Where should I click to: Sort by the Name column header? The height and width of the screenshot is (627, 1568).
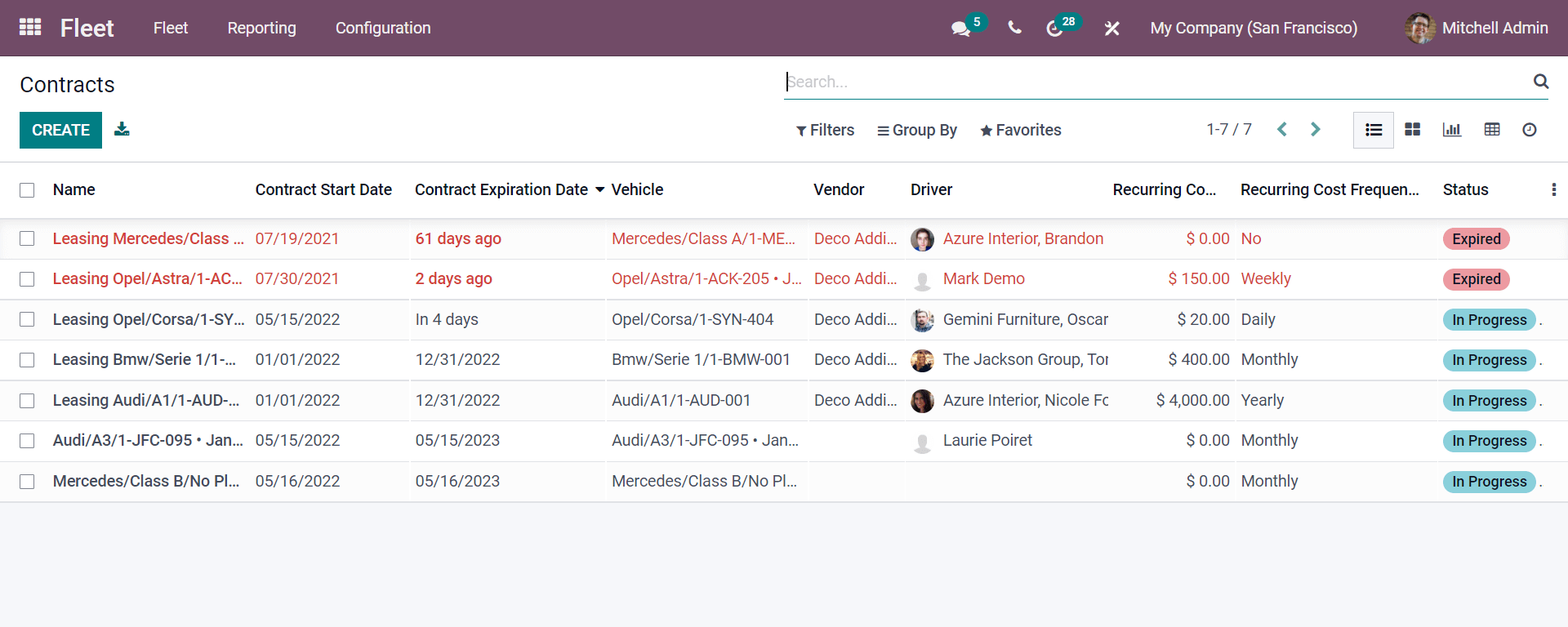point(74,189)
